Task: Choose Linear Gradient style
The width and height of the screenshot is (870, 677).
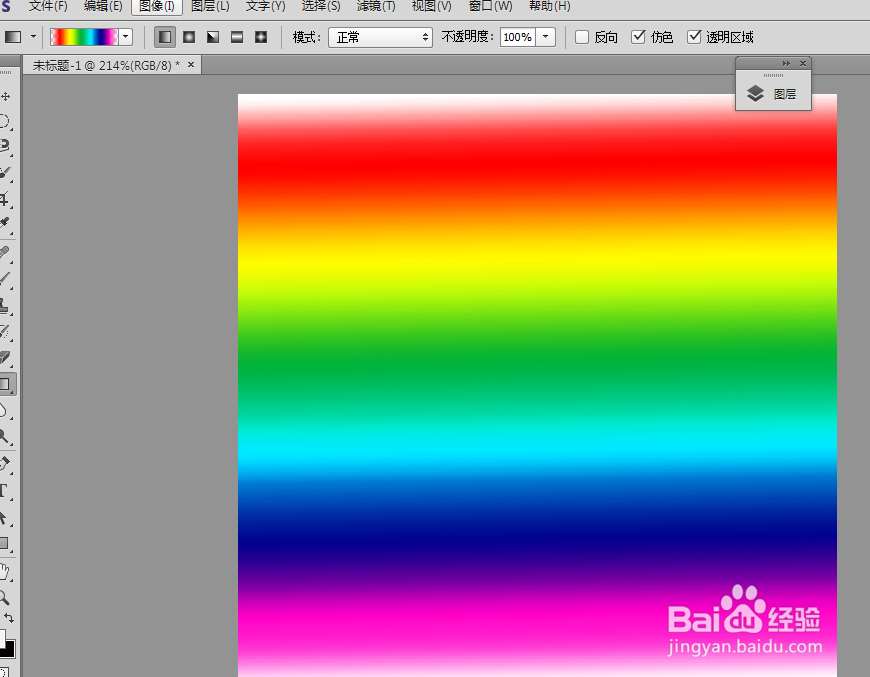Action: (x=165, y=37)
